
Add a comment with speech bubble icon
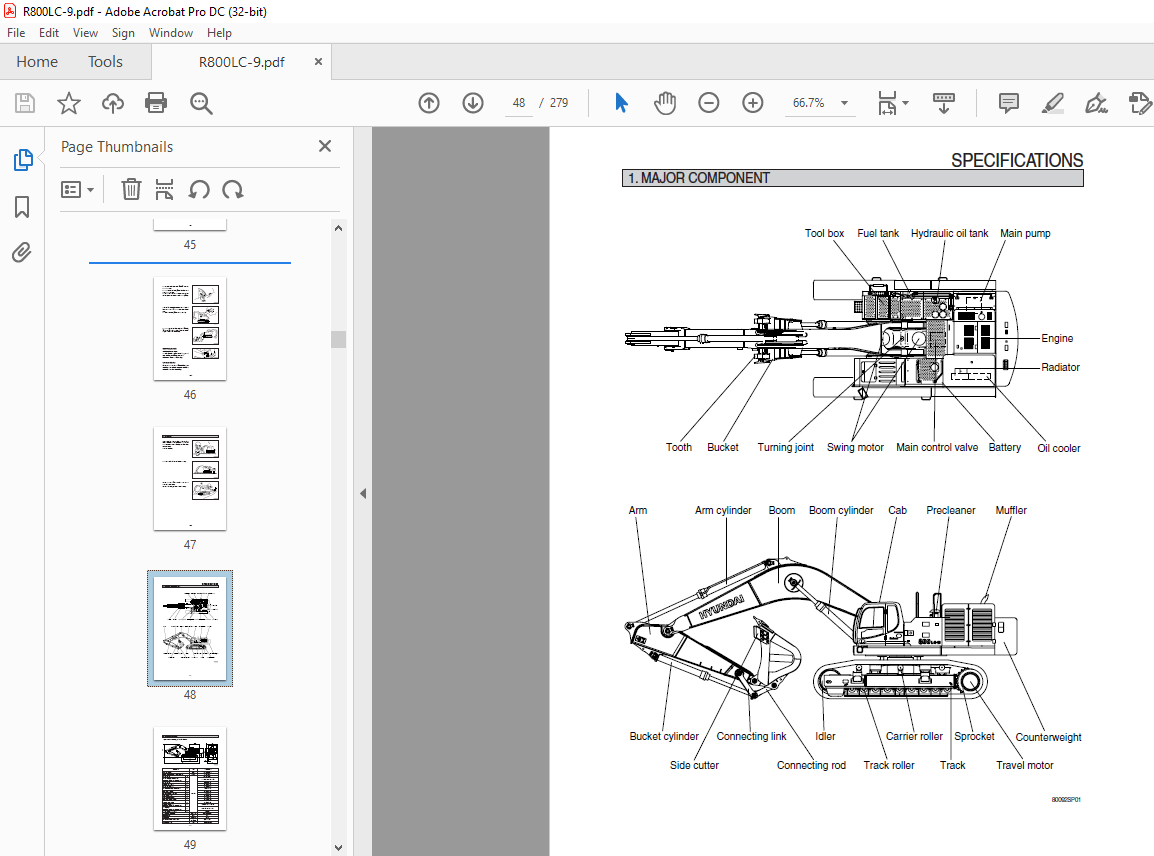click(1008, 103)
